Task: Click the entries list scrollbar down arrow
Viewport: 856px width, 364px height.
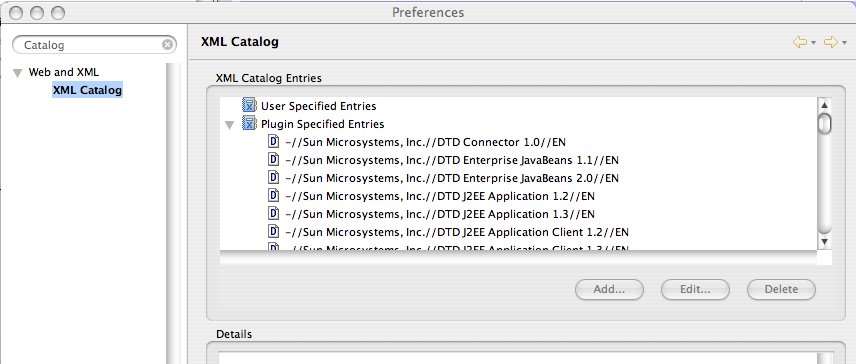Action: [x=824, y=241]
